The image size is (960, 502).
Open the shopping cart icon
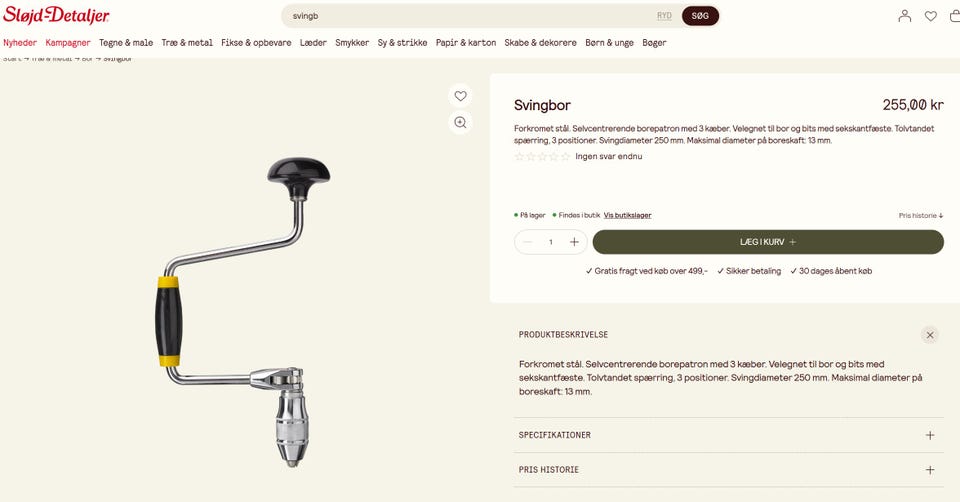tap(955, 16)
